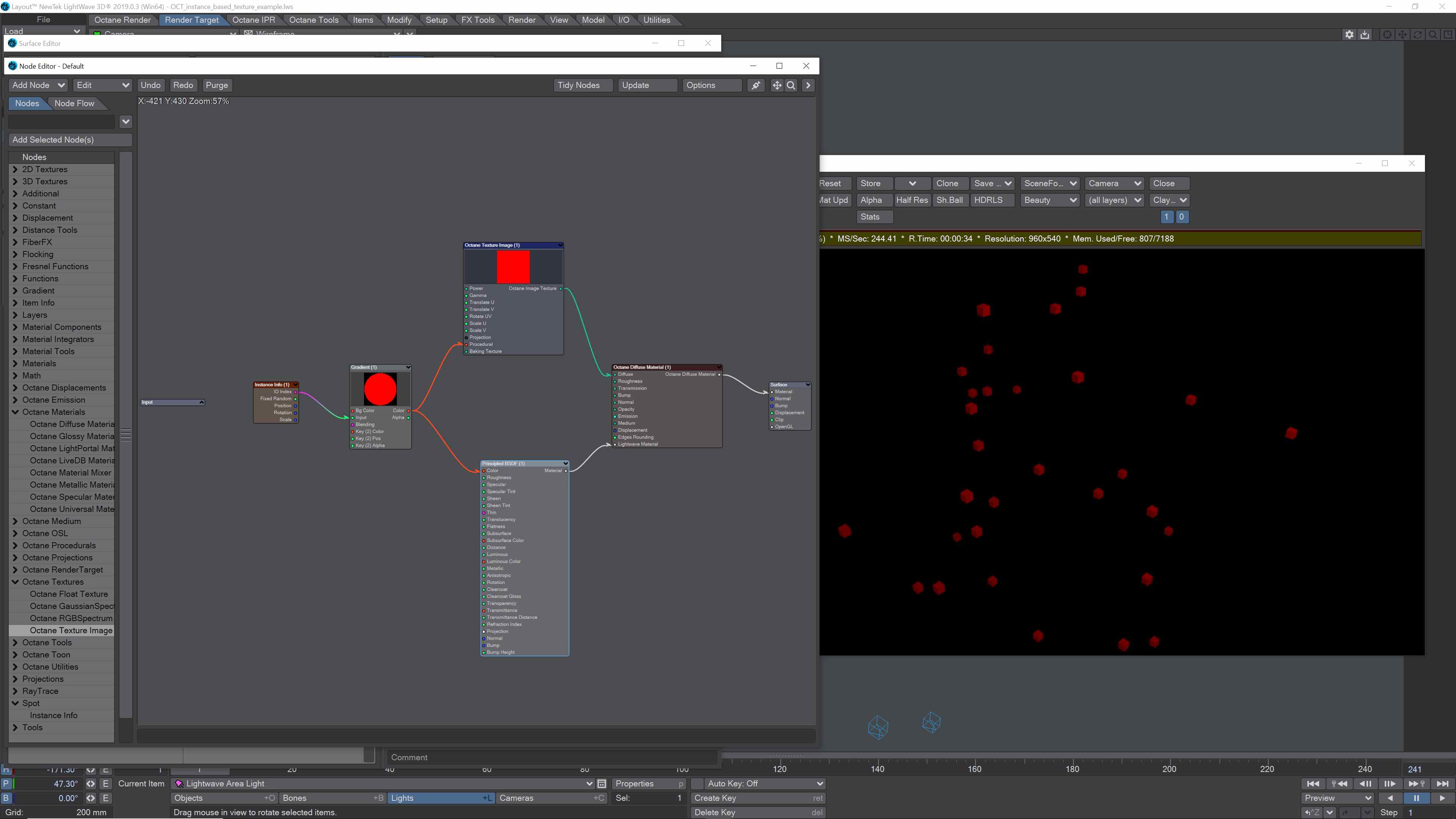Screen dimensions: 1456x819
Task: Collapse the Octane Materials tree group
Action: 15,412
